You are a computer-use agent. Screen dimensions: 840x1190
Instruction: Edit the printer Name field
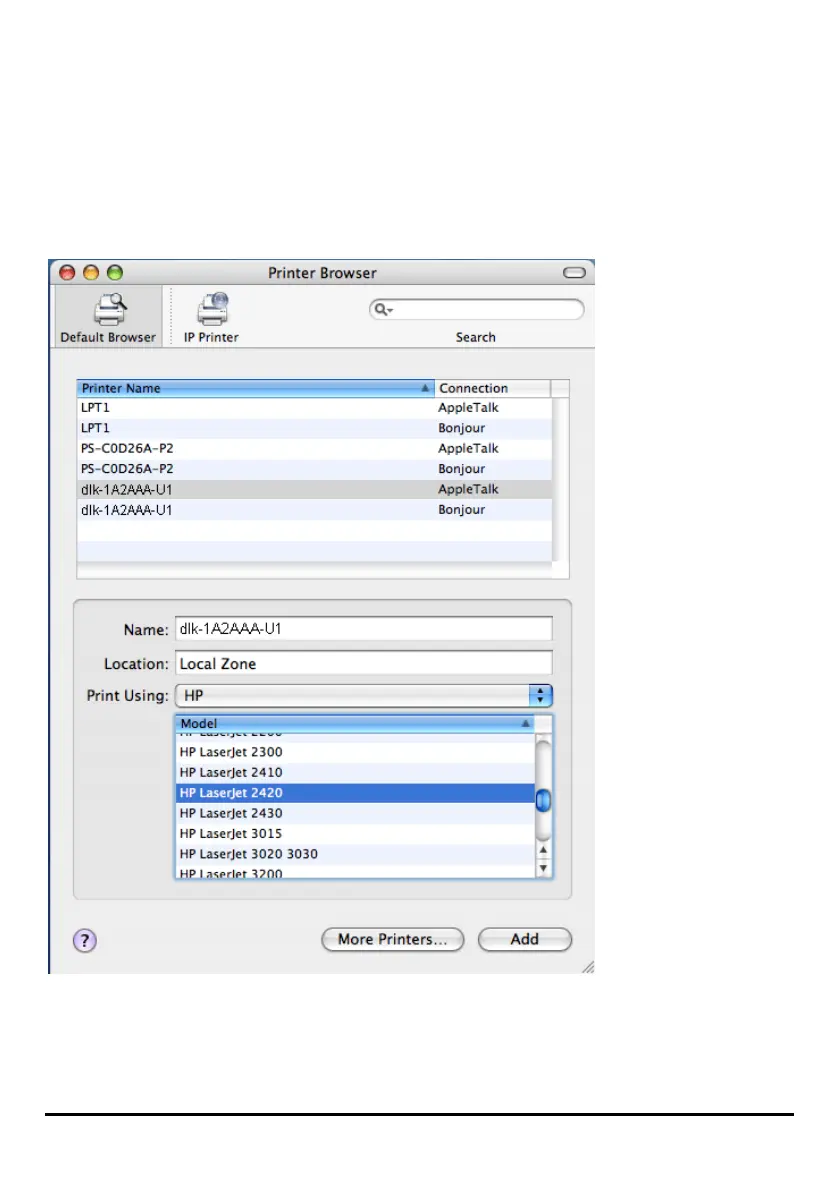point(363,628)
